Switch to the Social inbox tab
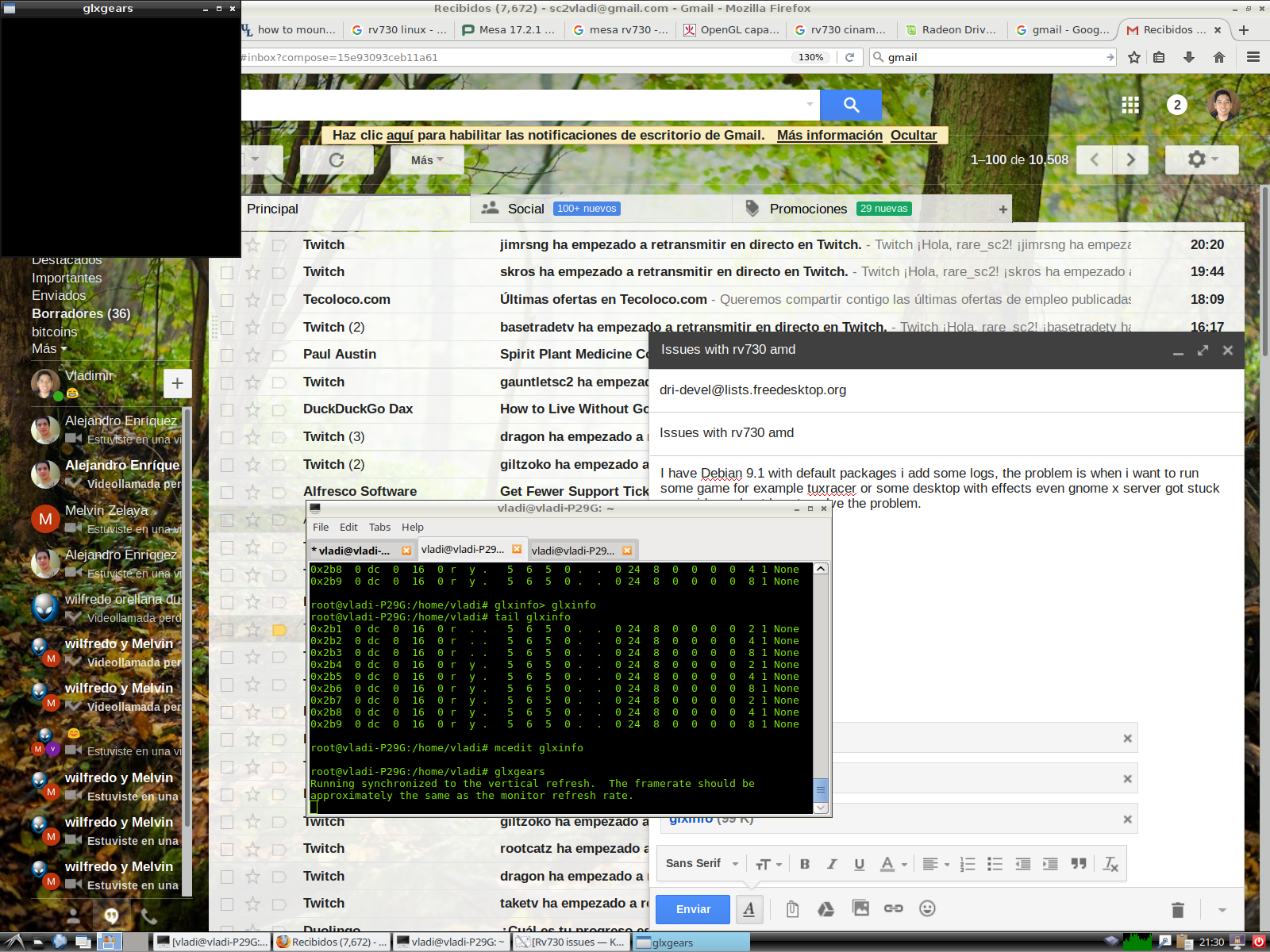The image size is (1270, 952). (602, 209)
